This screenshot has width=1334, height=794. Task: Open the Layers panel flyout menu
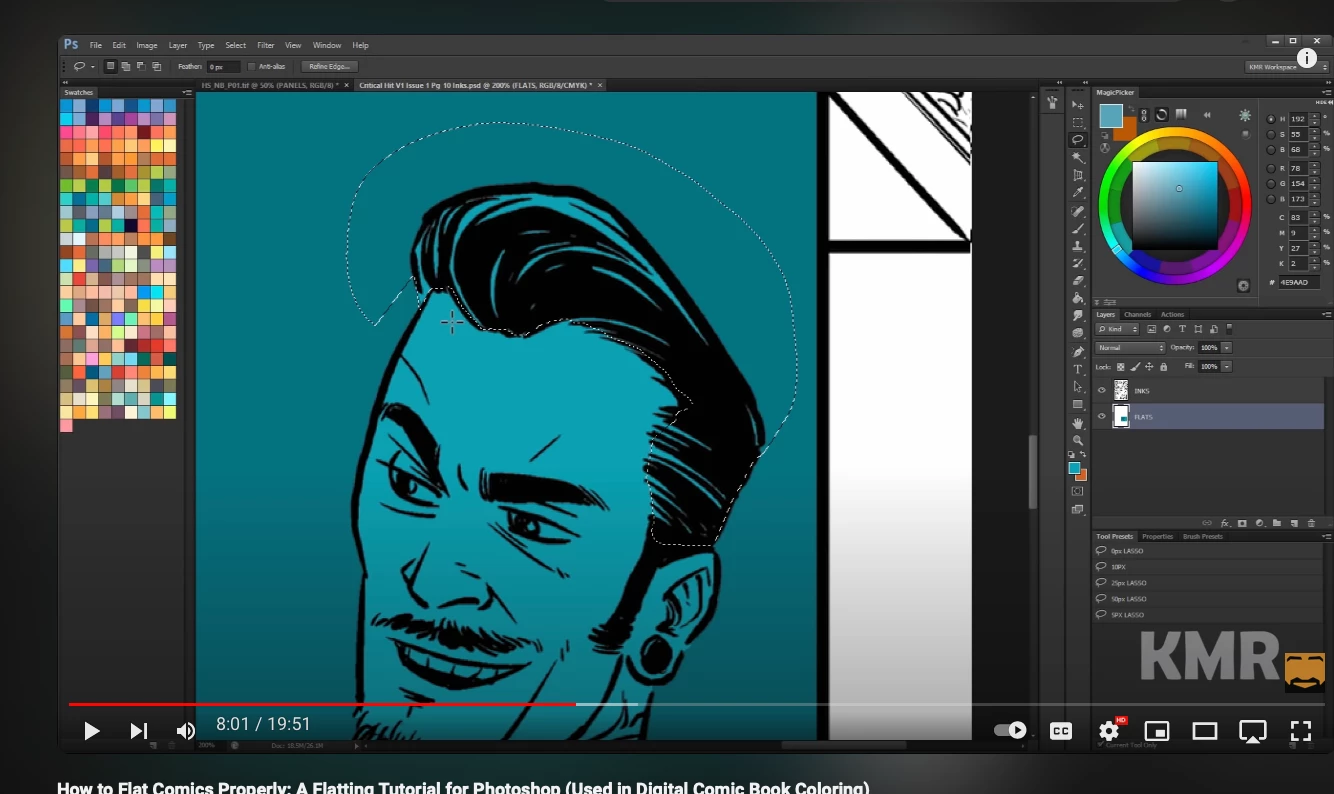(x=1325, y=314)
